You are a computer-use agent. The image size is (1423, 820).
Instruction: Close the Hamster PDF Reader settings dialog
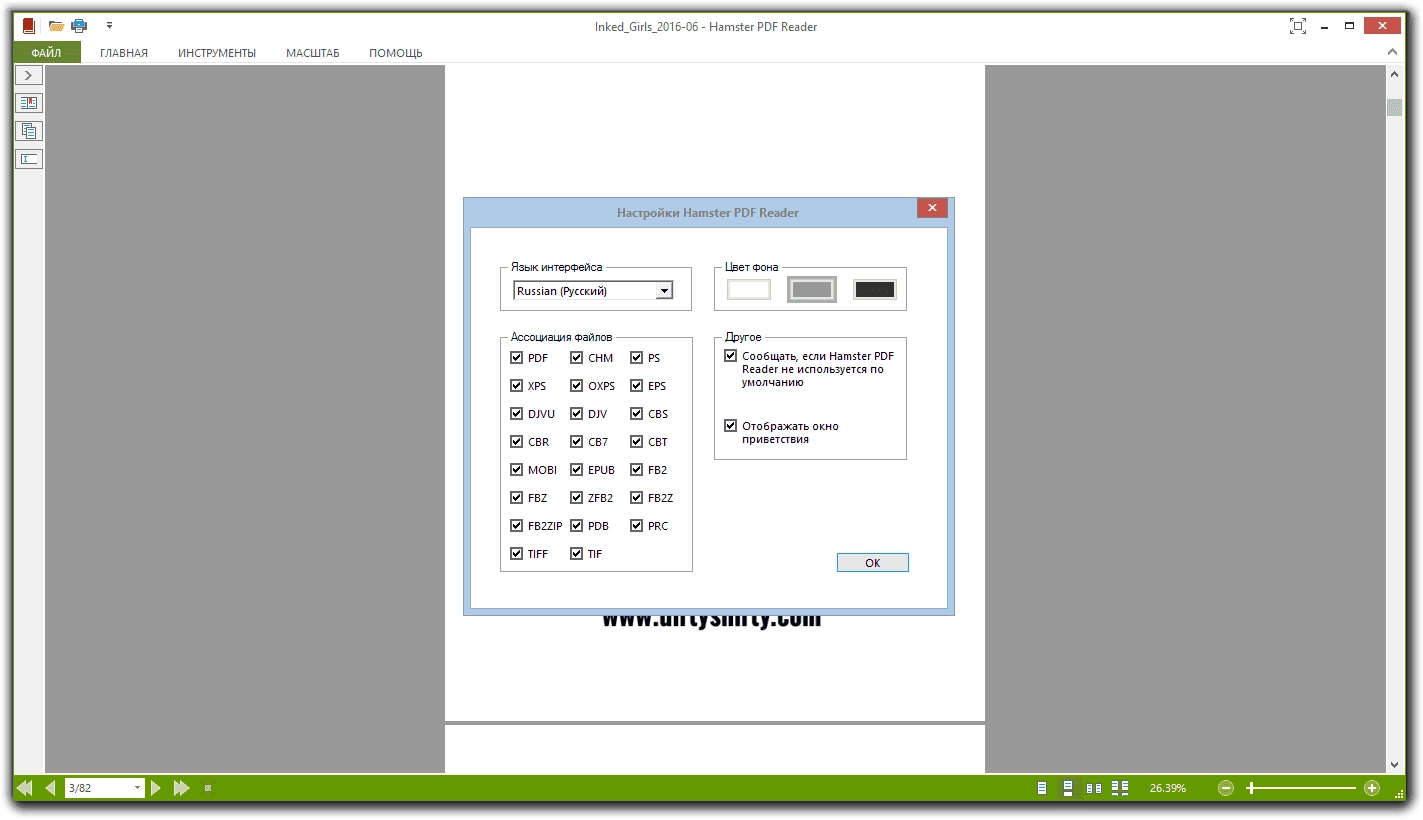pos(932,208)
